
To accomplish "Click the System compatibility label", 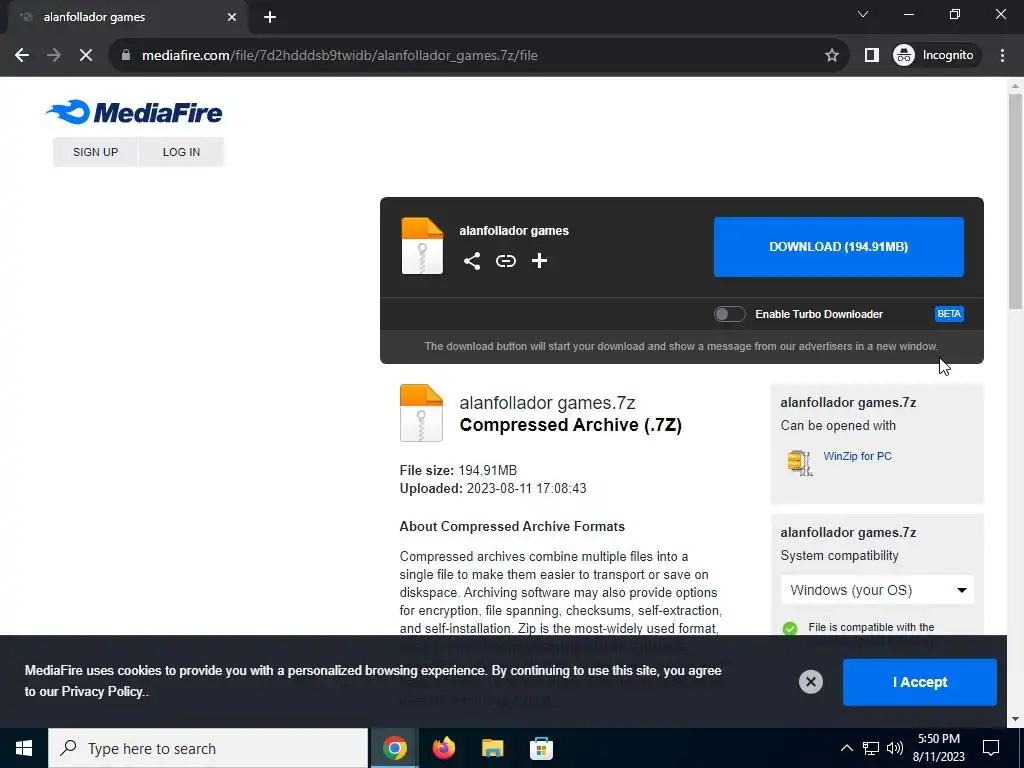I will tap(839, 556).
